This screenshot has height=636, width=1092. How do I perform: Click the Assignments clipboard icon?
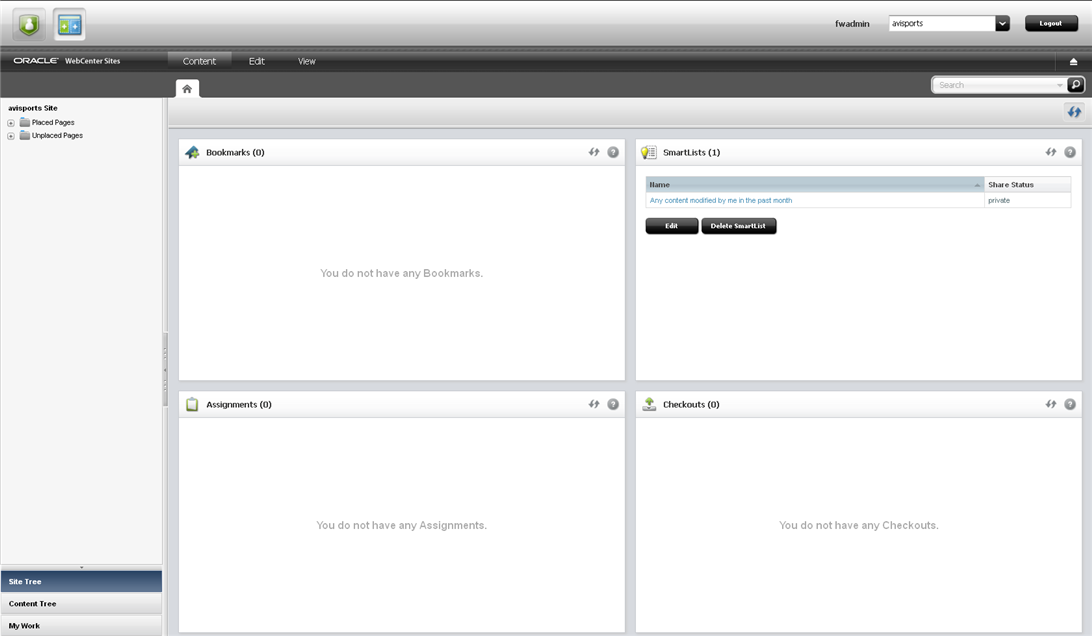point(192,404)
